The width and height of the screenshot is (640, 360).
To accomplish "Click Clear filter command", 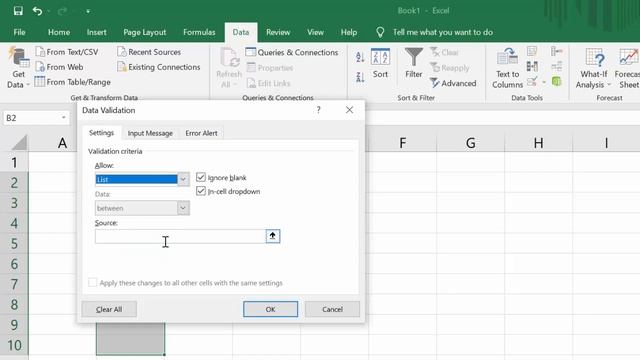I will pos(444,52).
